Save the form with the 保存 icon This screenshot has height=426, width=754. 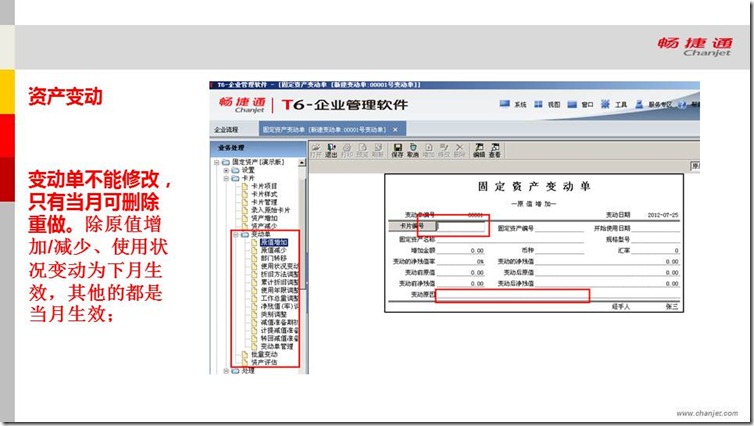(397, 150)
